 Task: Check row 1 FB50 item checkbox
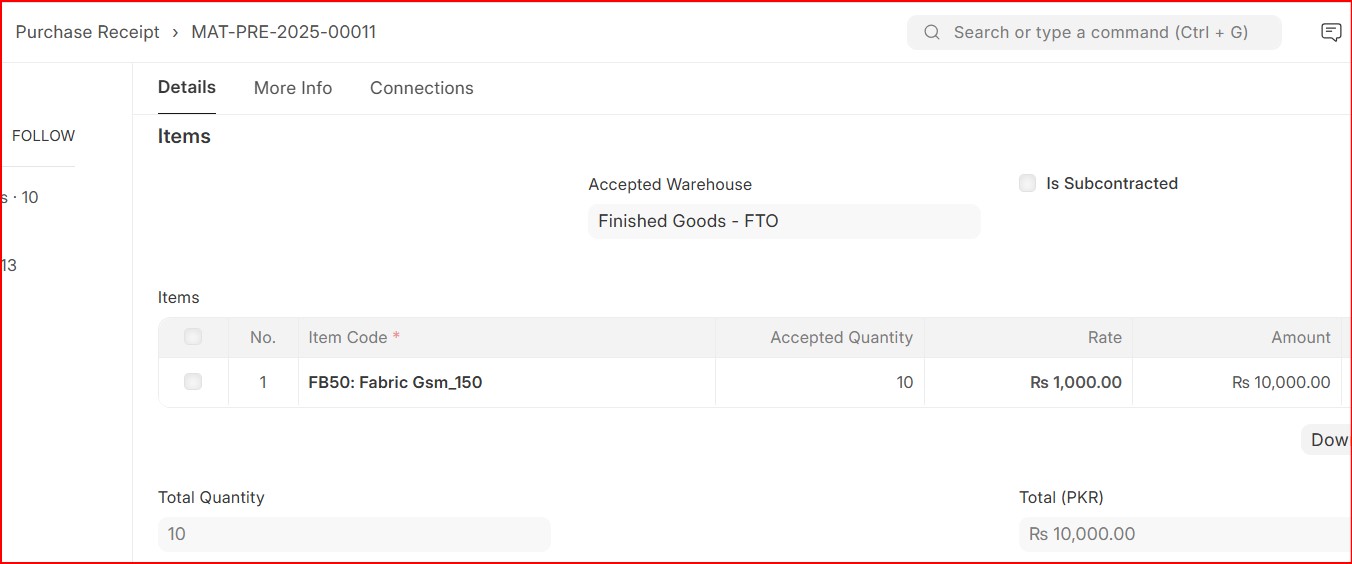(193, 381)
